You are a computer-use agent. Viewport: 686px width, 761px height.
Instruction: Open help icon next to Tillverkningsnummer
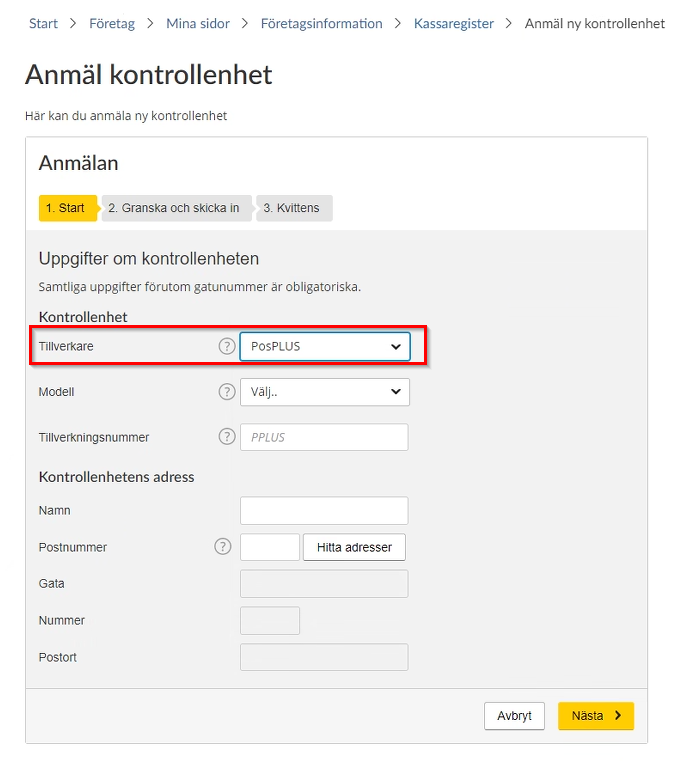coord(227,436)
